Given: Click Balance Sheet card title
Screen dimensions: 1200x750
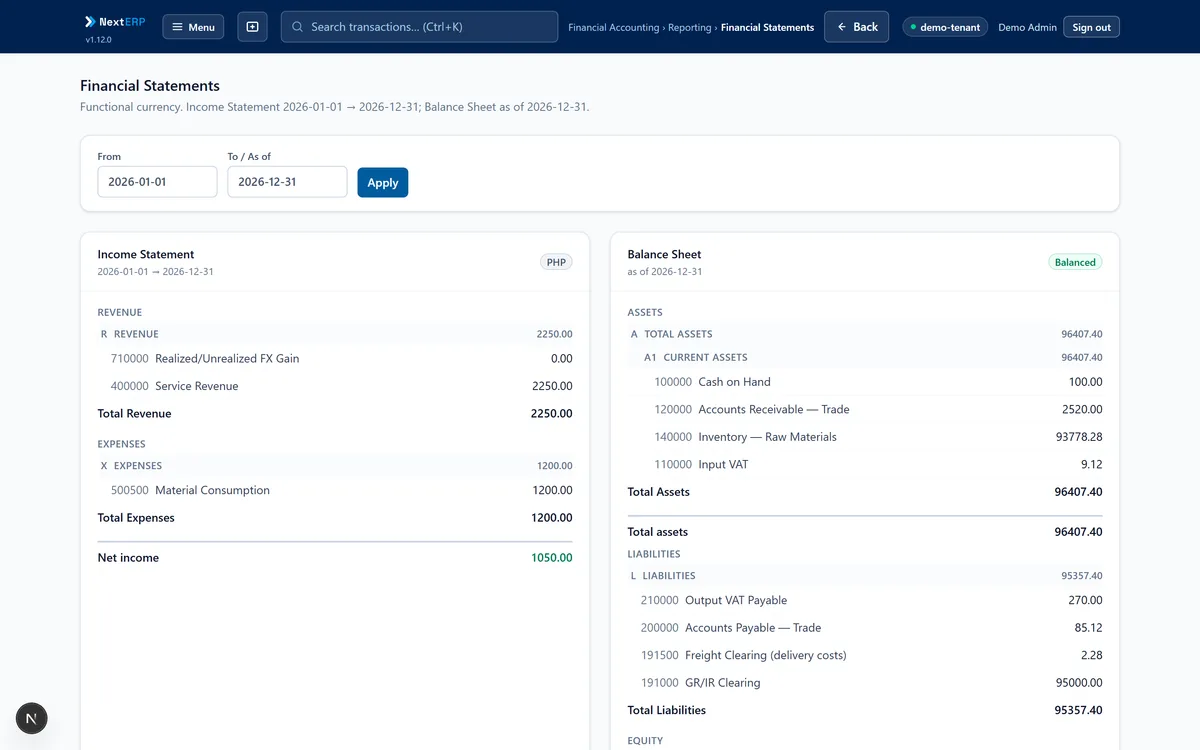Looking at the screenshot, I should 664,254.
